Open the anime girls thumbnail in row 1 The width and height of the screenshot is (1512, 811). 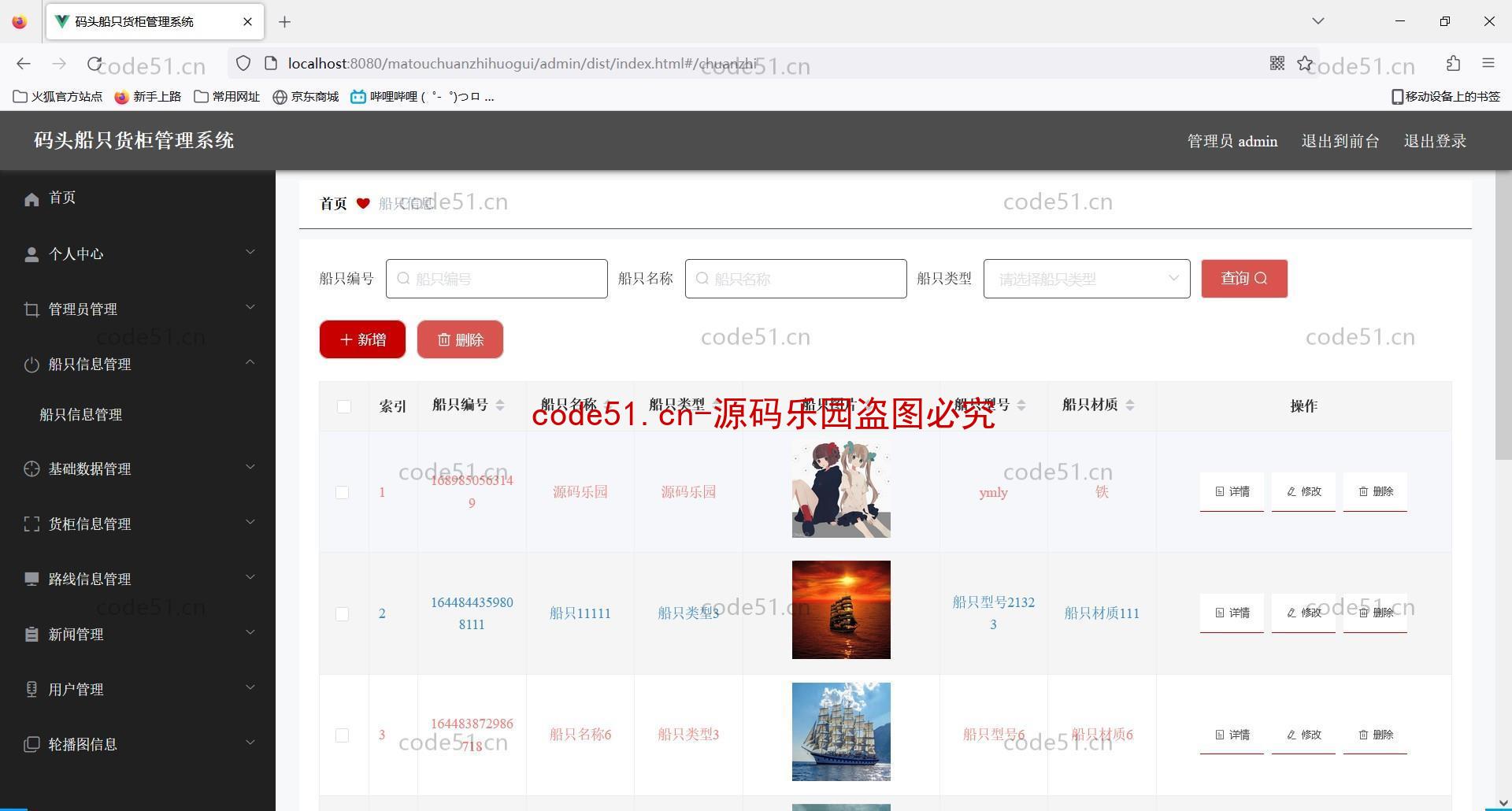[x=841, y=489]
